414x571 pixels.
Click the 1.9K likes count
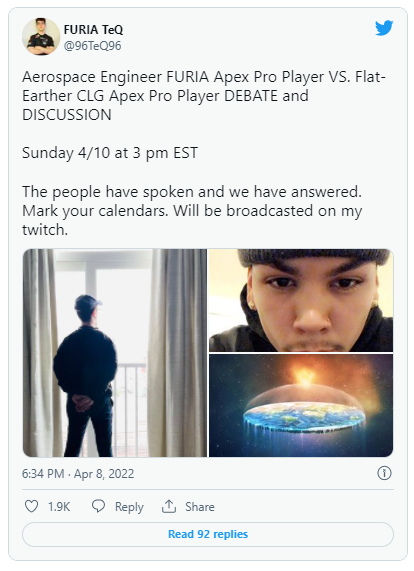tap(59, 507)
